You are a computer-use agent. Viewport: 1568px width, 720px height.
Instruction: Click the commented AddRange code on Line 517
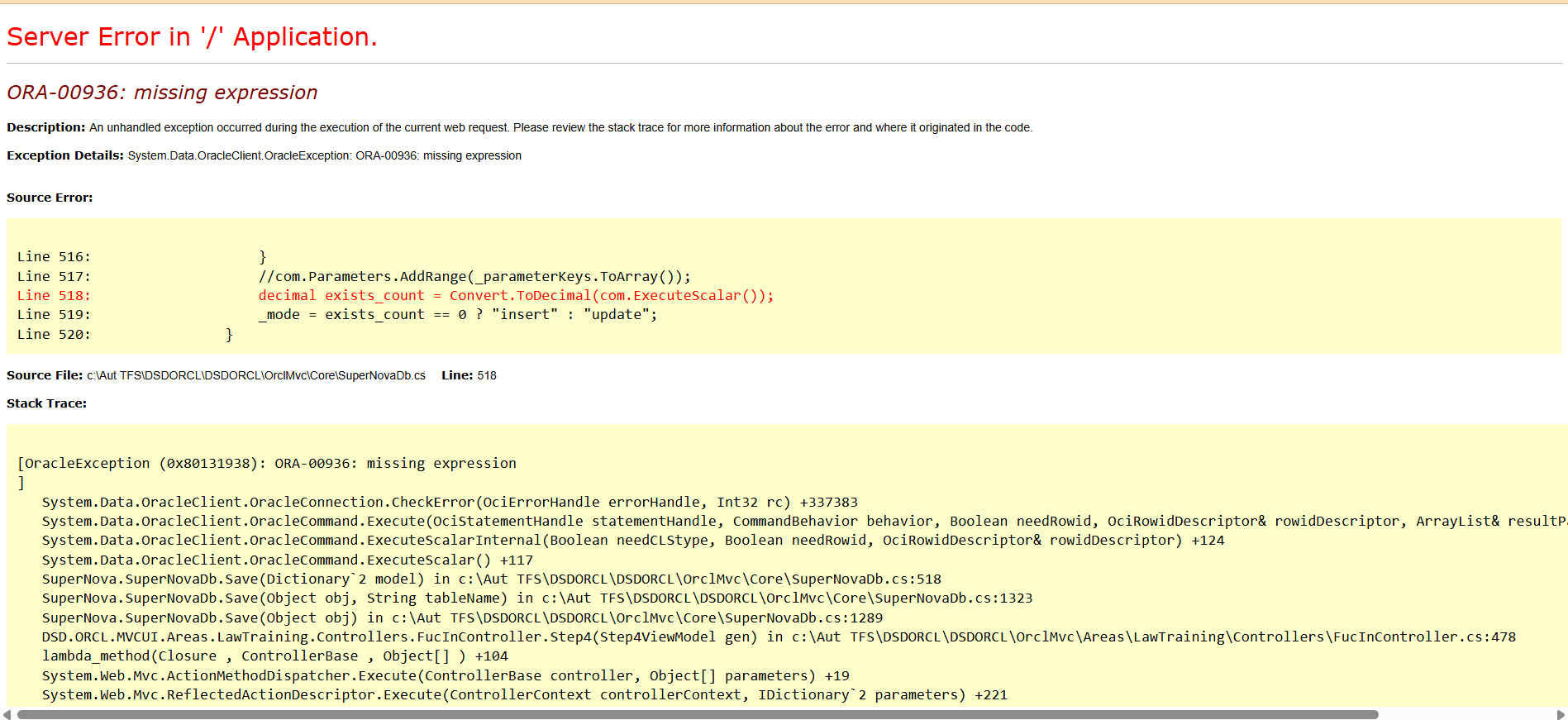point(474,276)
